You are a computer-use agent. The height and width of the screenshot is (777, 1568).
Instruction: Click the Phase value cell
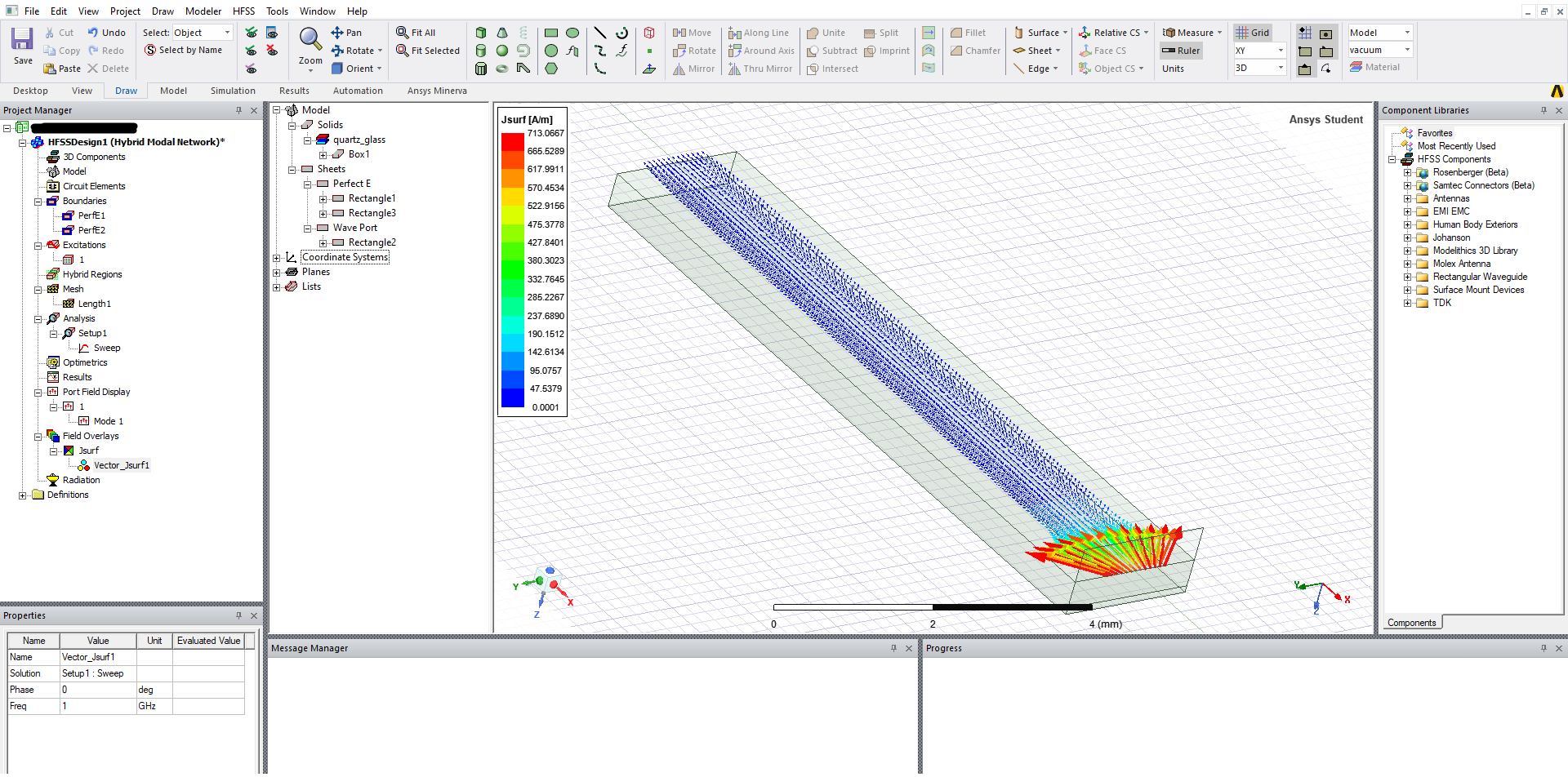[x=98, y=690]
